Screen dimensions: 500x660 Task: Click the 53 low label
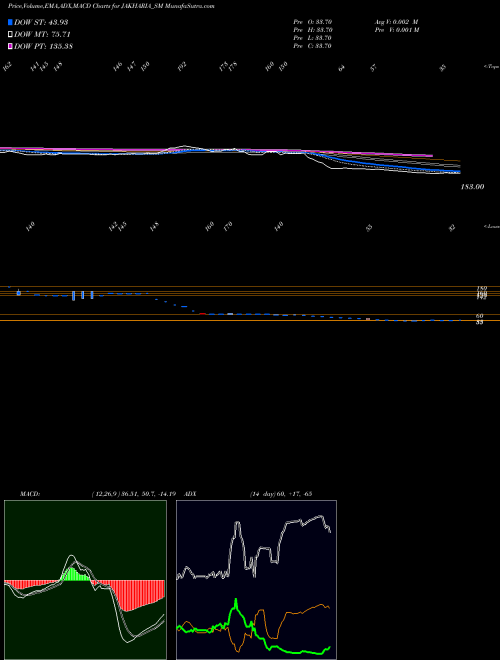click(369, 228)
